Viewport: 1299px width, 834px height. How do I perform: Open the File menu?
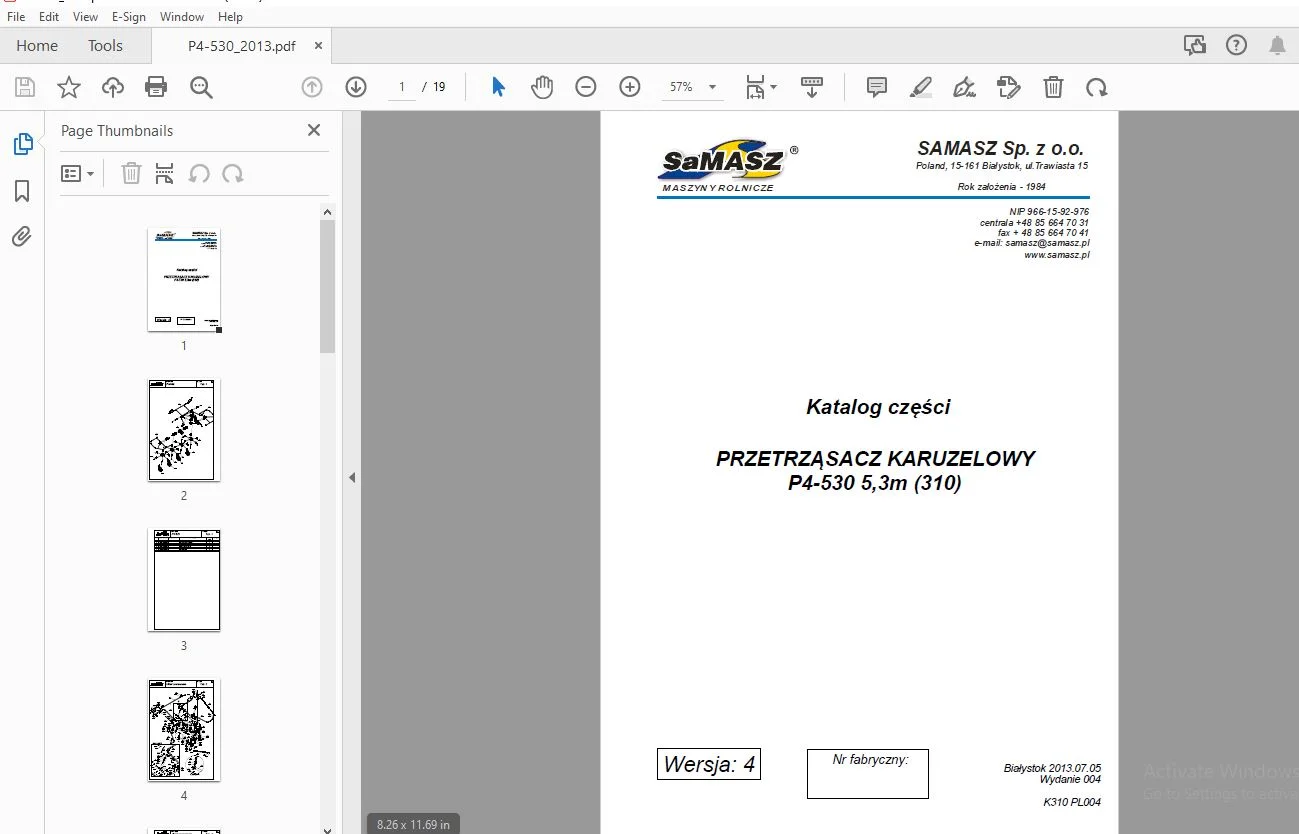(16, 17)
